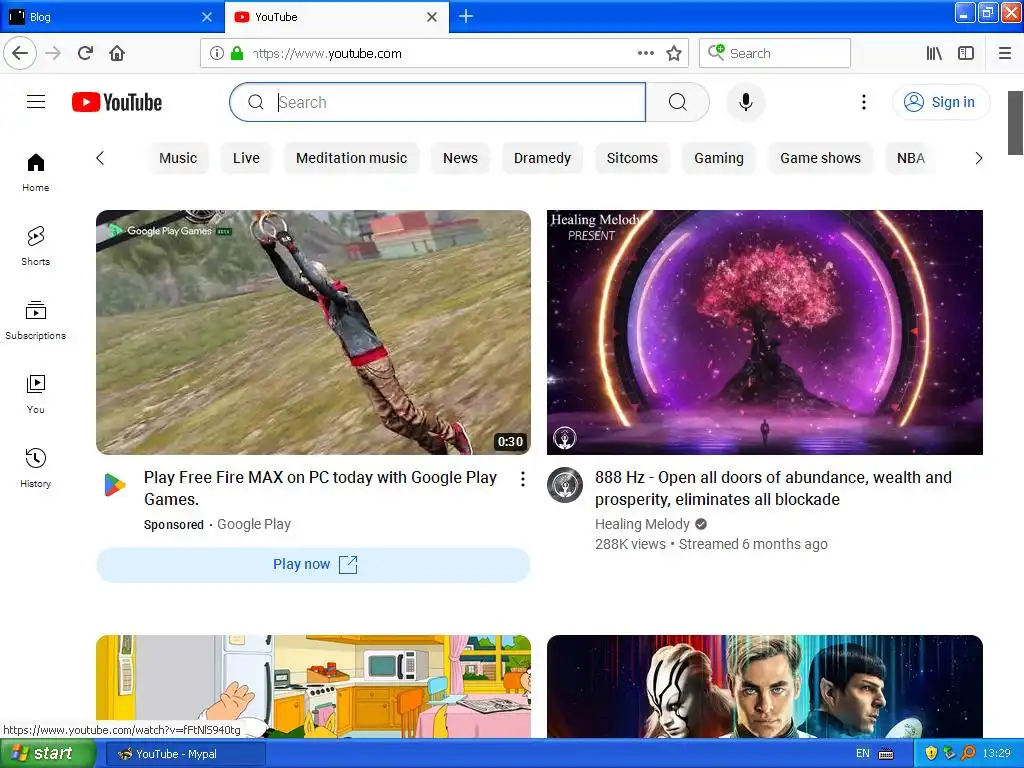
Task: Go to browser home page
Action: [x=117, y=53]
